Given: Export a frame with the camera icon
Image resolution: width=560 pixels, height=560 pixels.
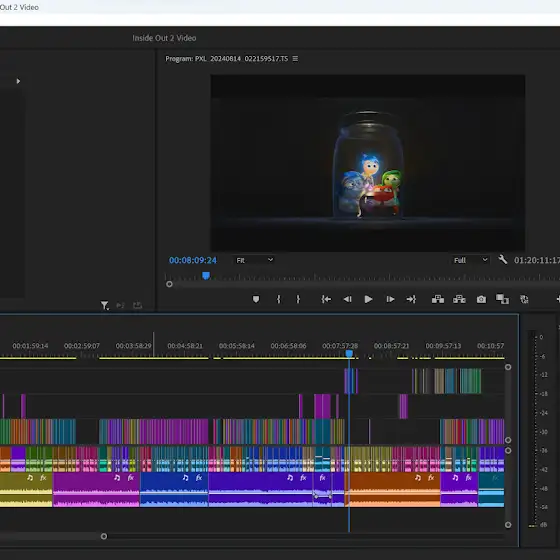Looking at the screenshot, I should click(x=481, y=299).
